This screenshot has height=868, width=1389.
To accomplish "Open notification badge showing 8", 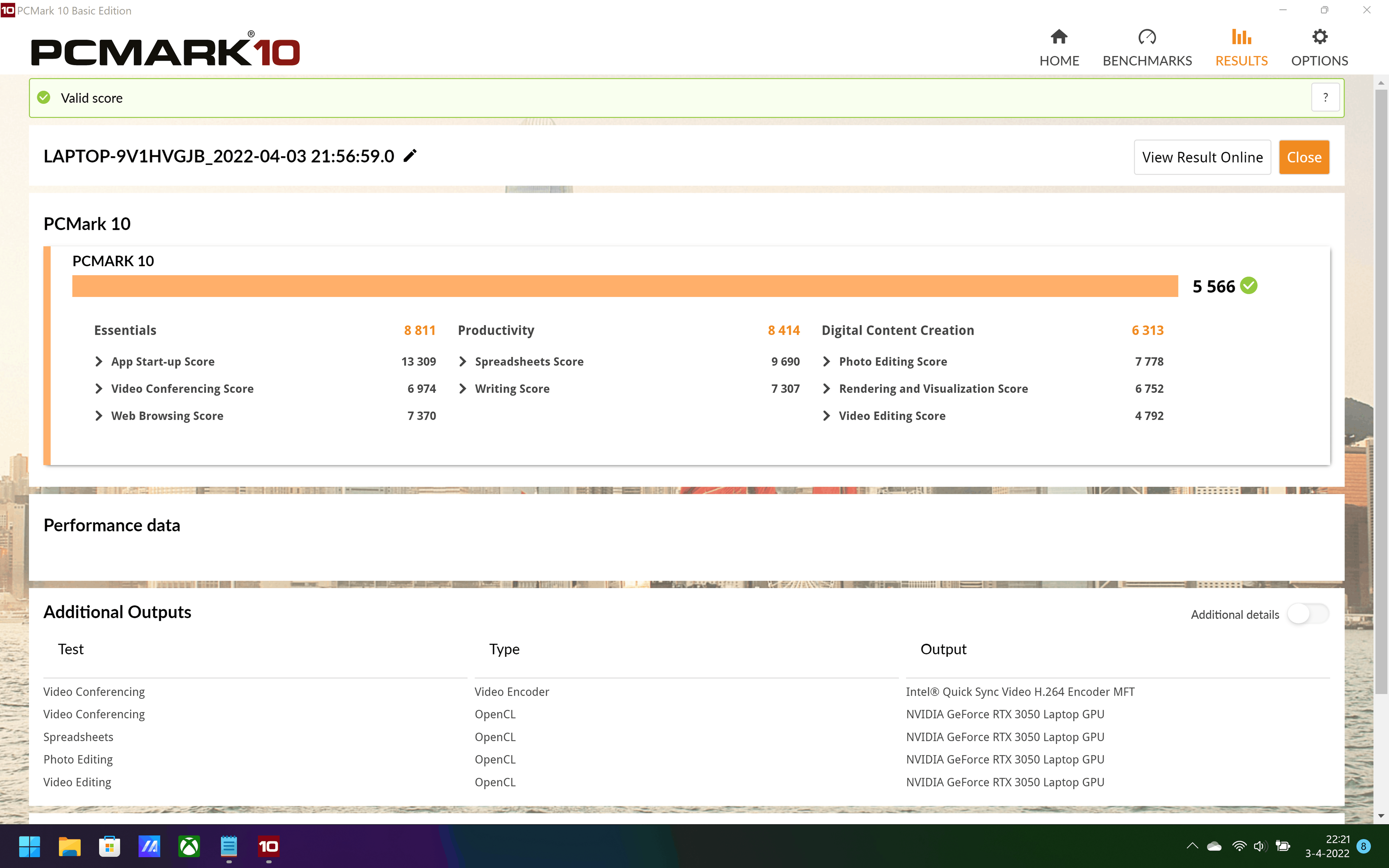I will [1364, 846].
